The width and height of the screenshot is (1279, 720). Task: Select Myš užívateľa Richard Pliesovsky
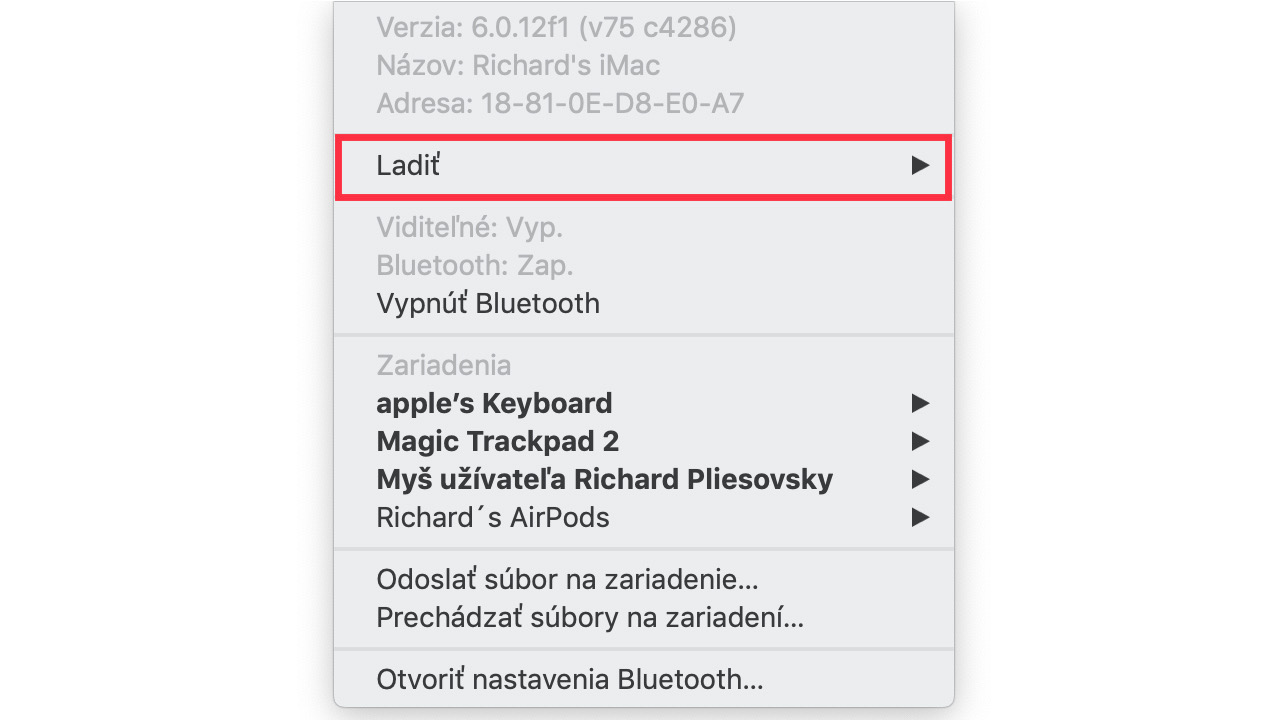click(643, 479)
